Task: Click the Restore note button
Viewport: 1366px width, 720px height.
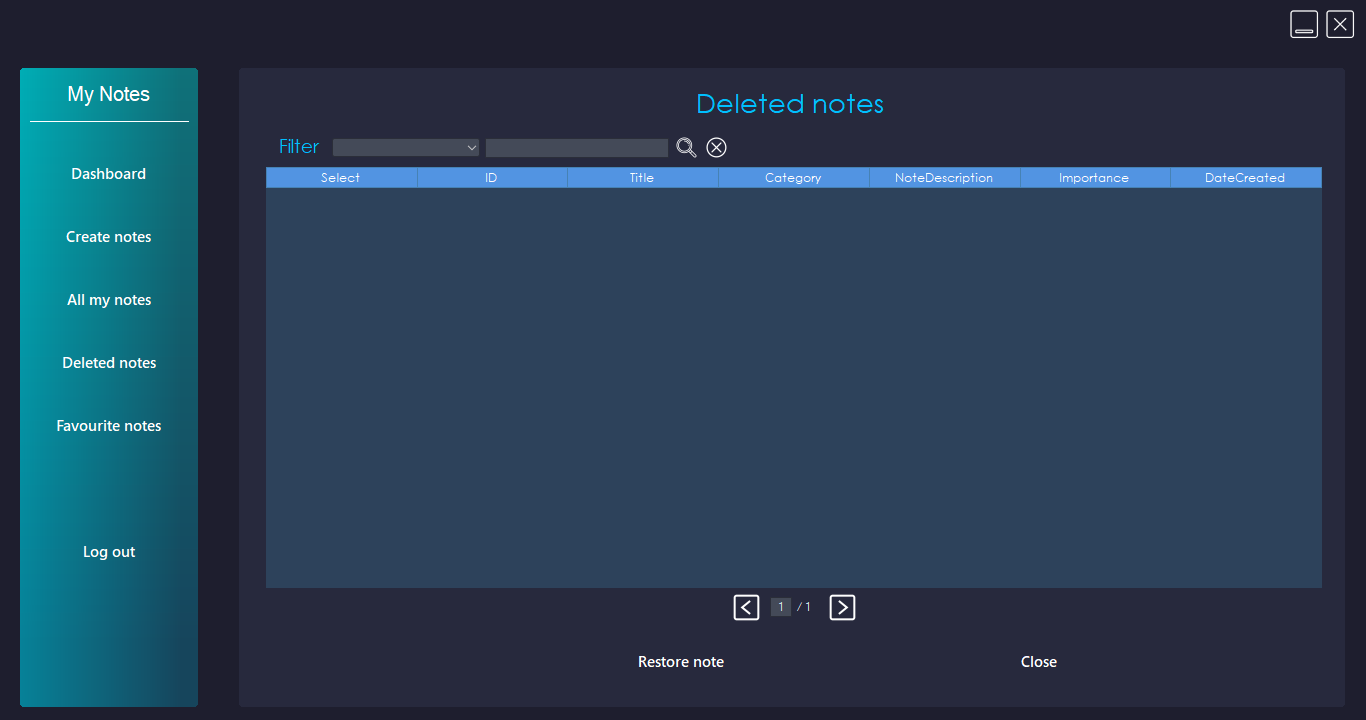Action: pos(681,662)
